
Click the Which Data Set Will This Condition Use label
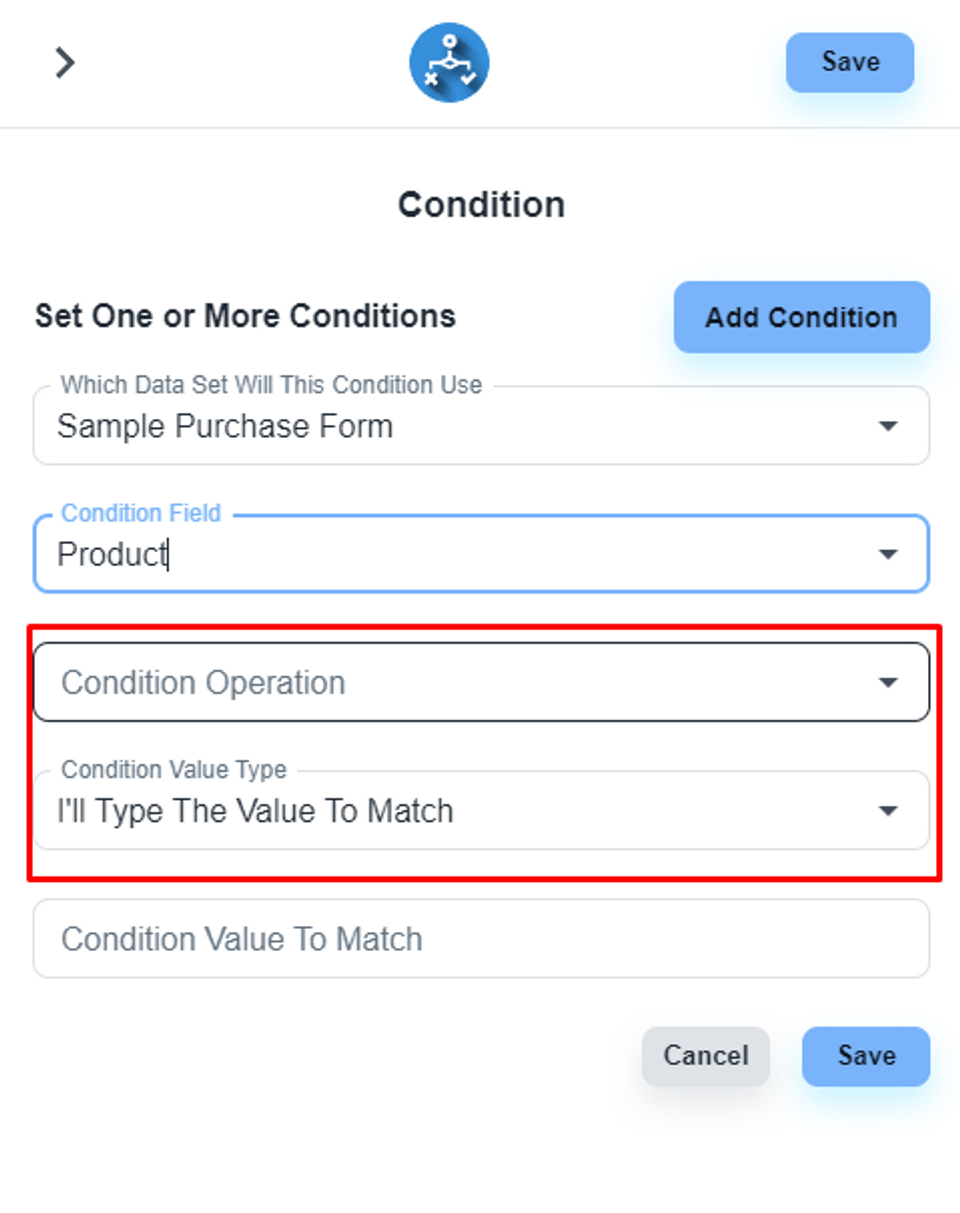click(271, 385)
